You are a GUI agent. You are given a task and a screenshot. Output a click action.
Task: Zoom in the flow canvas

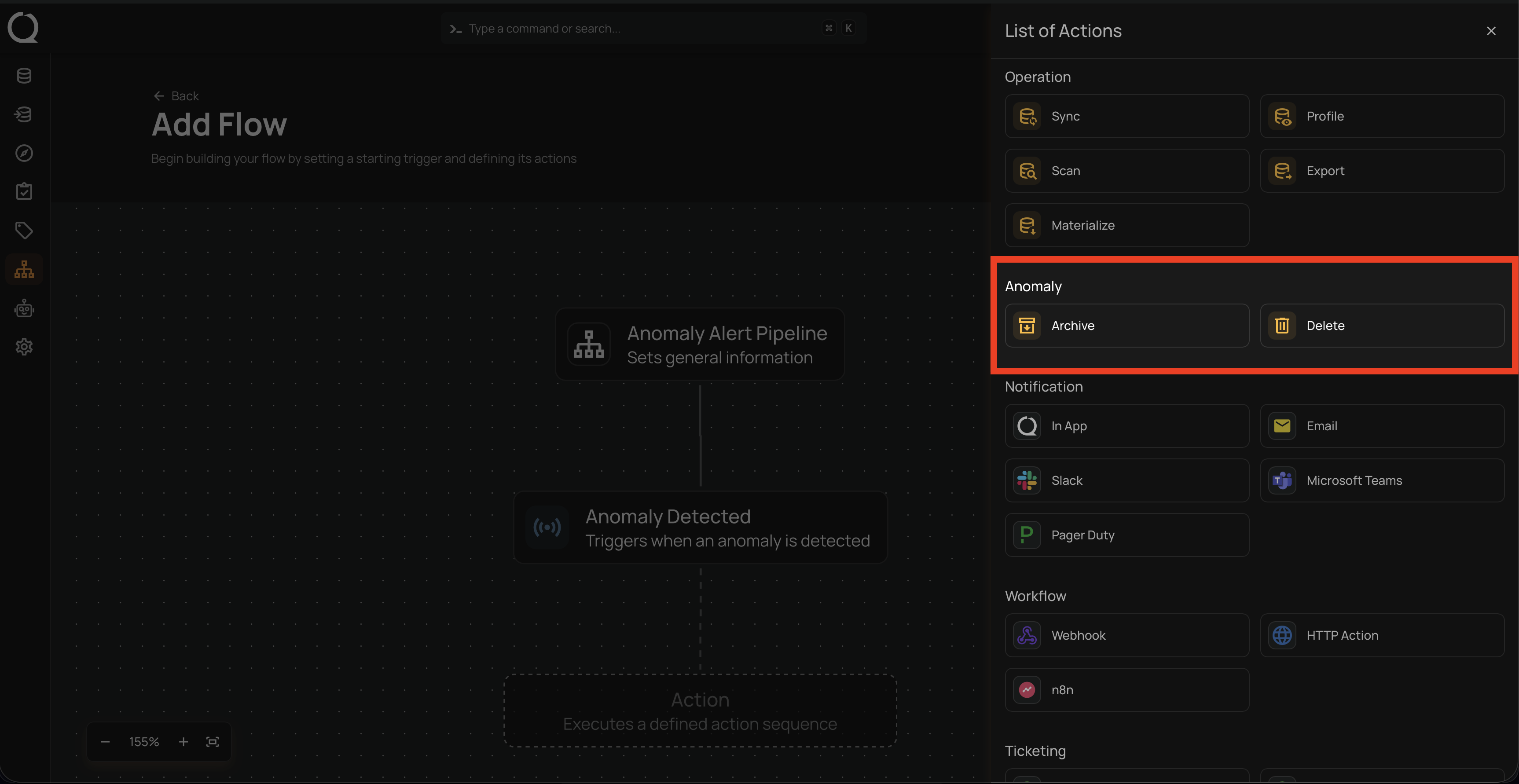[183, 742]
